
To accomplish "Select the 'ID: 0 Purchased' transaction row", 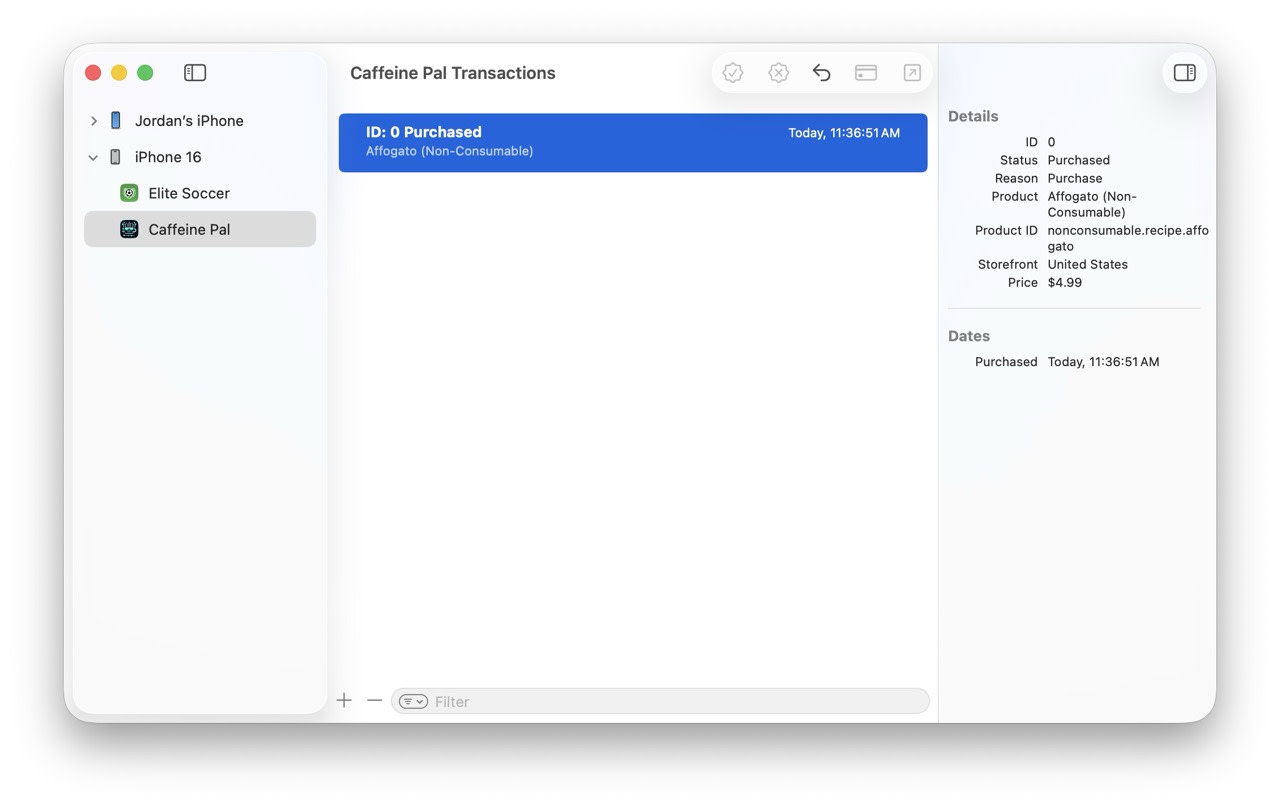I will coord(633,143).
